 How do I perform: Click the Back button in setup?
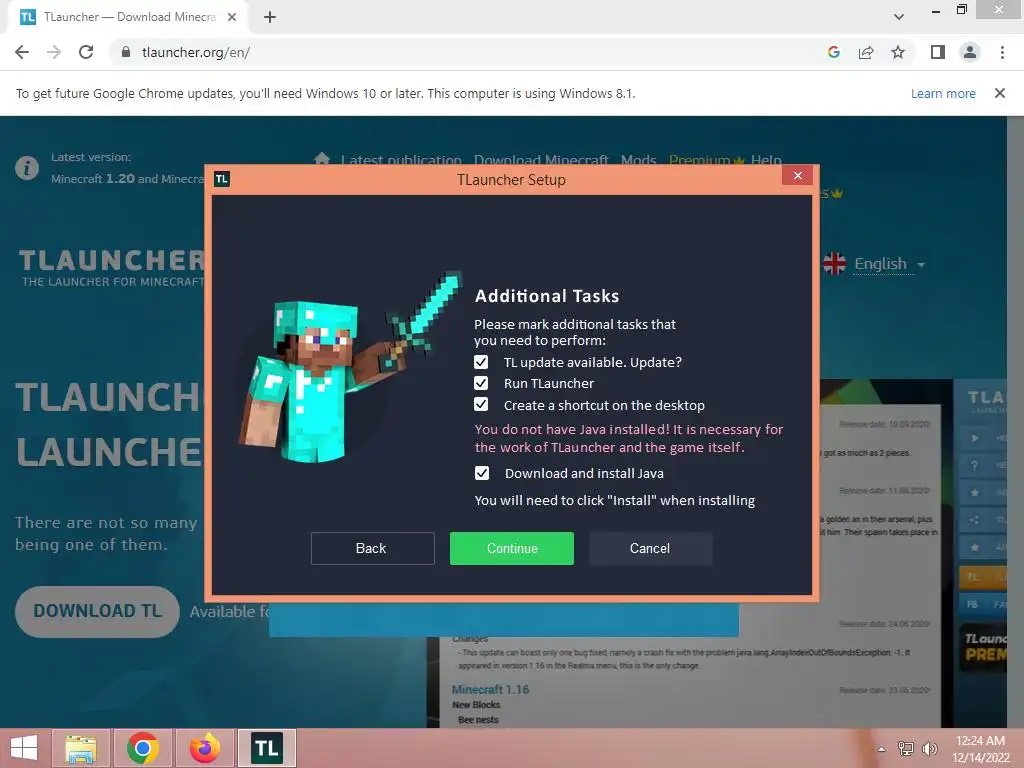(372, 548)
